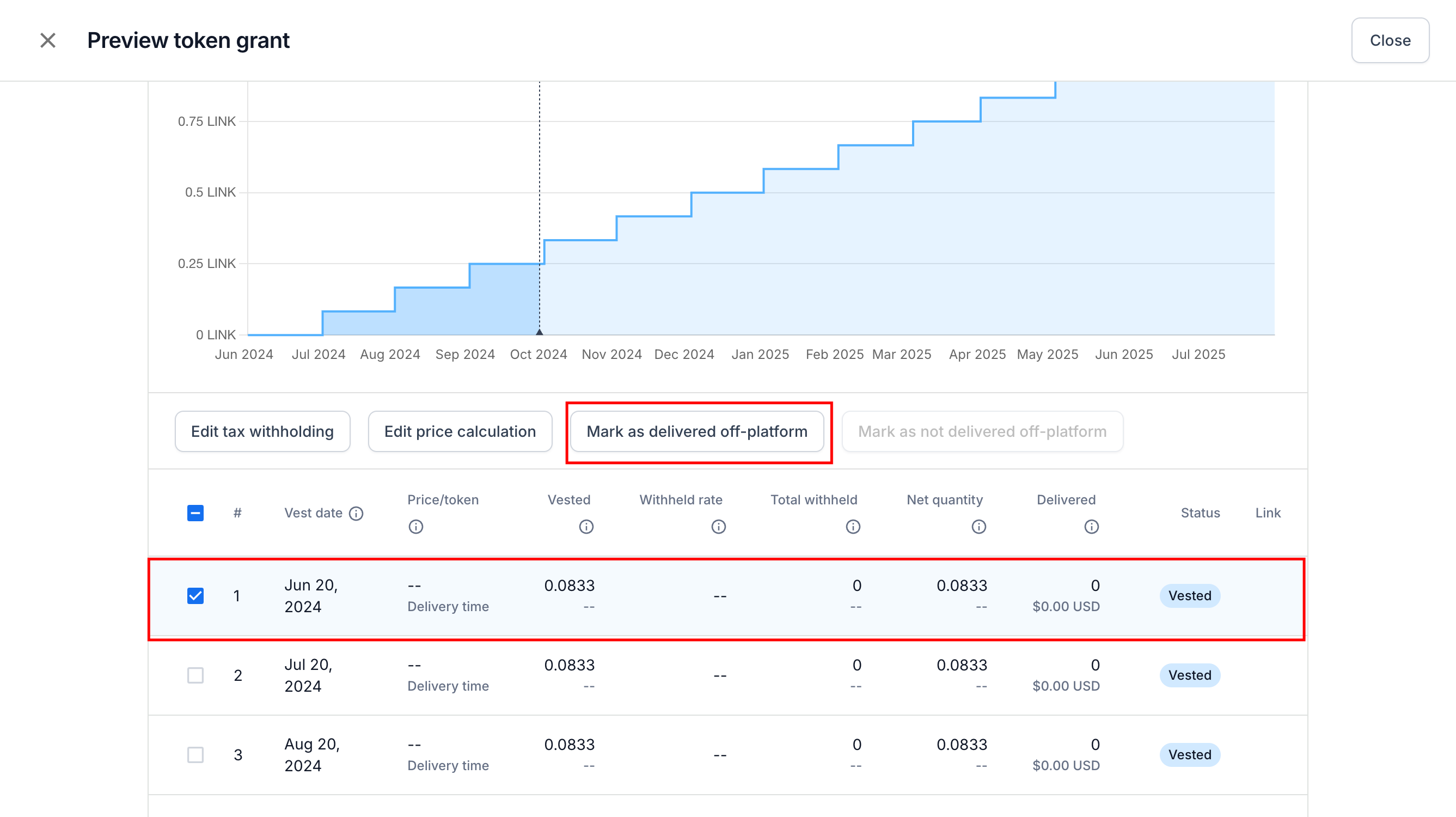
Task: Click the Aug 20, 2024 vest date
Action: (x=312, y=755)
